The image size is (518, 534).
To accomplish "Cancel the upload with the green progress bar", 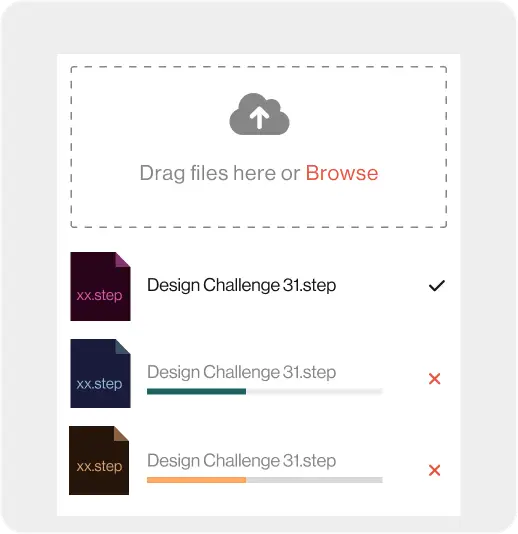I will point(435,379).
